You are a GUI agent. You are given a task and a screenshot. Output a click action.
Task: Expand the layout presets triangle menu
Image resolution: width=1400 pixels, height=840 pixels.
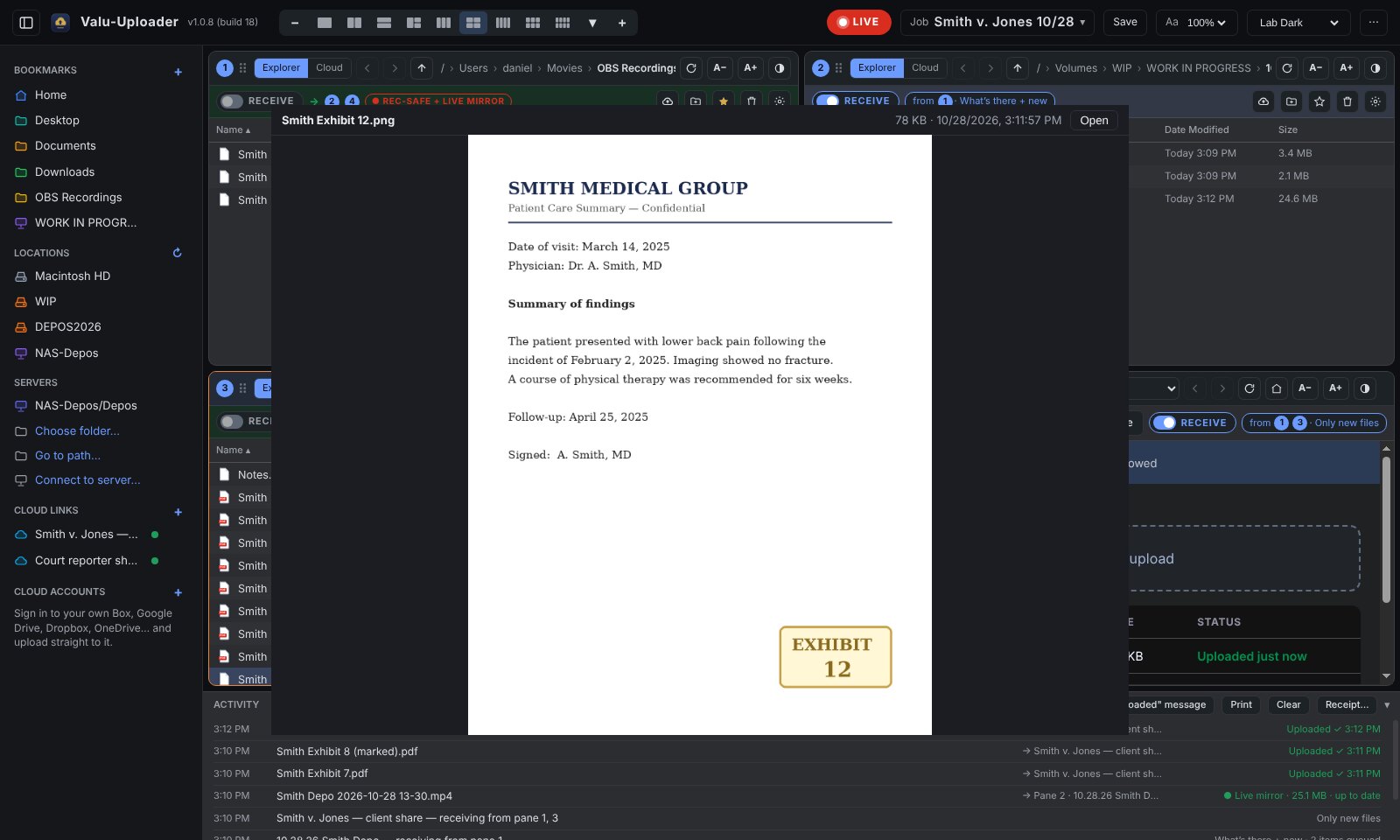(592, 23)
